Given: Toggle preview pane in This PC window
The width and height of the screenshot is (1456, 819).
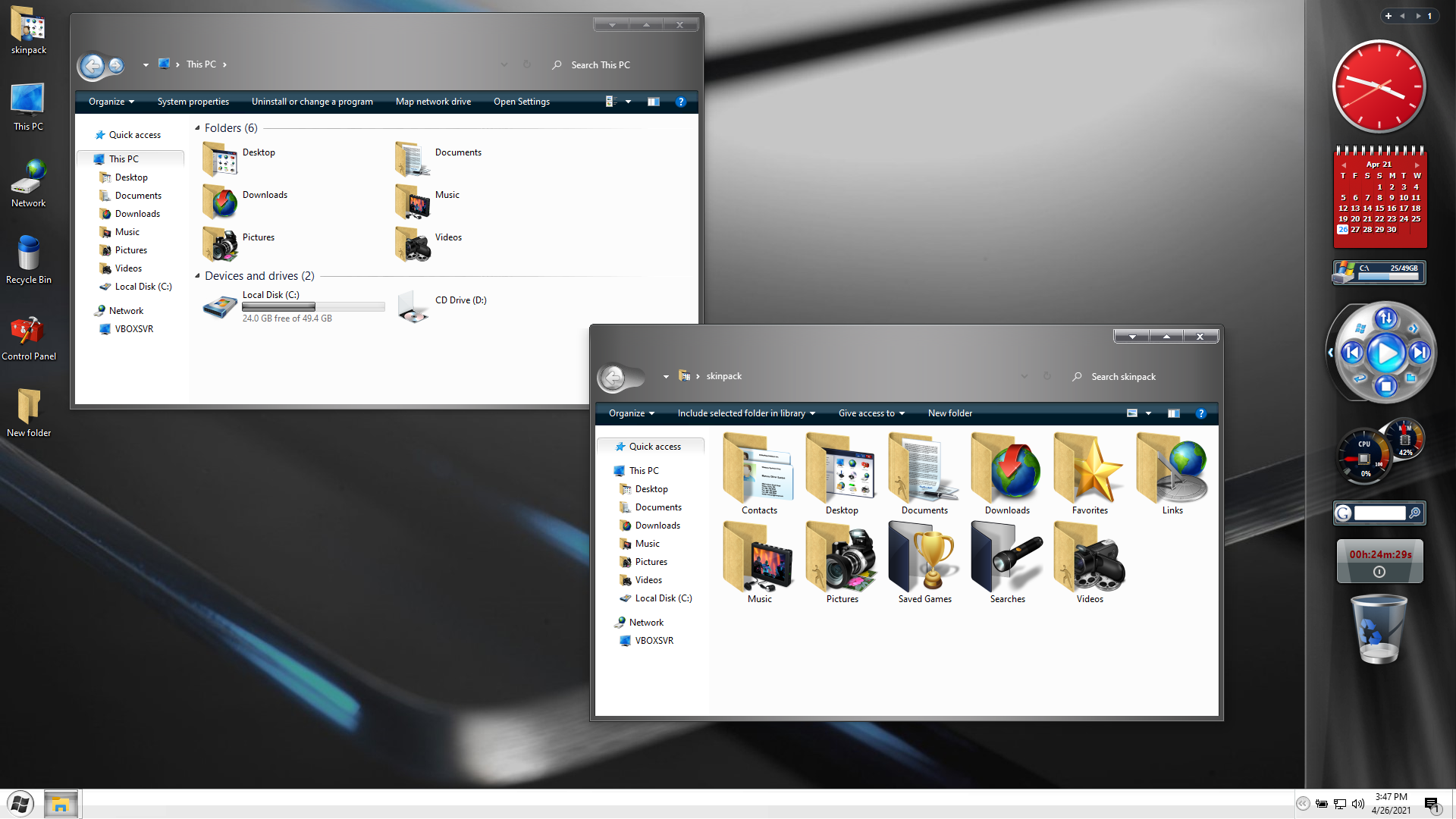Looking at the screenshot, I should (653, 102).
